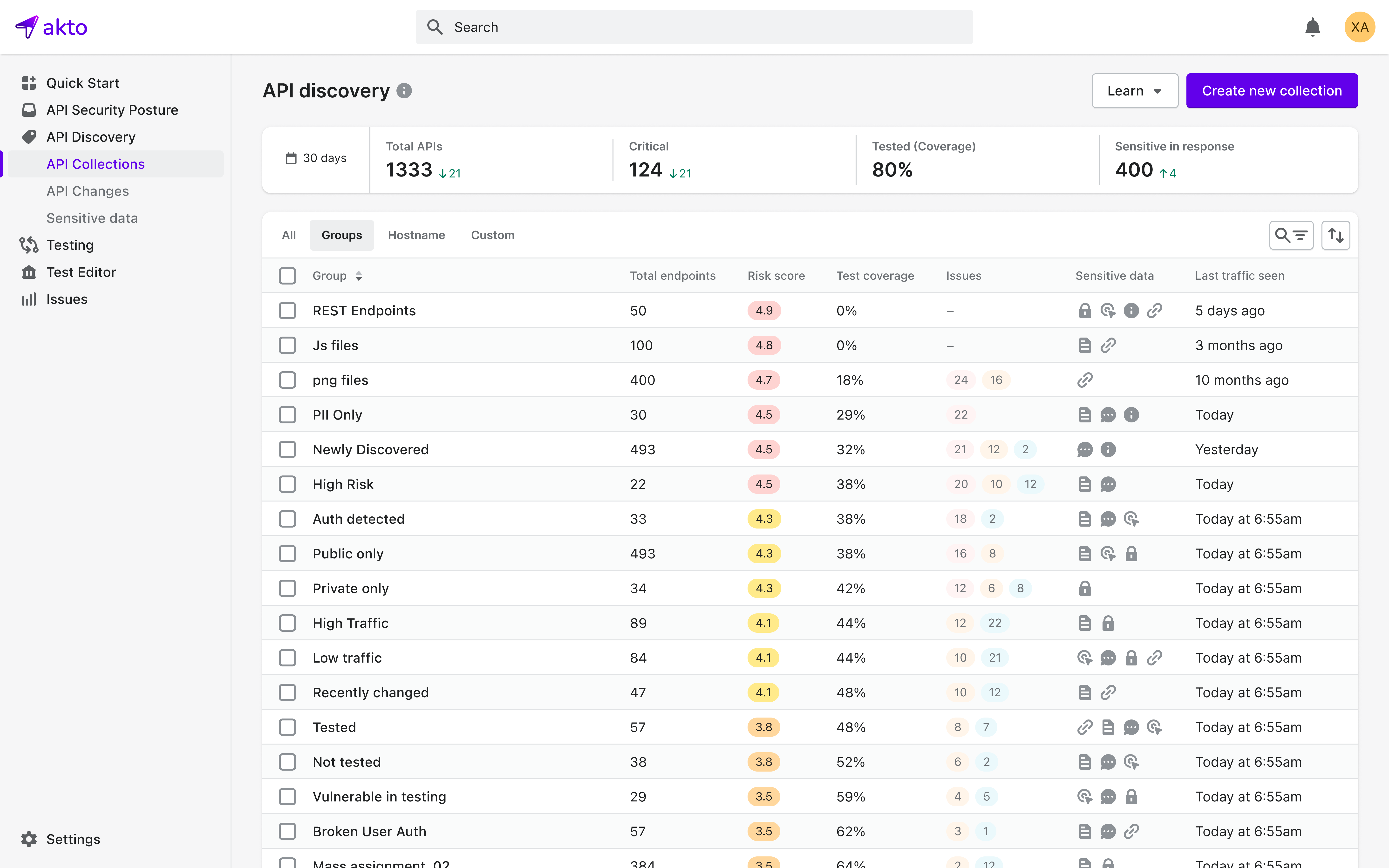Click the link icon in png files row
The image size is (1389, 868).
(1085, 380)
